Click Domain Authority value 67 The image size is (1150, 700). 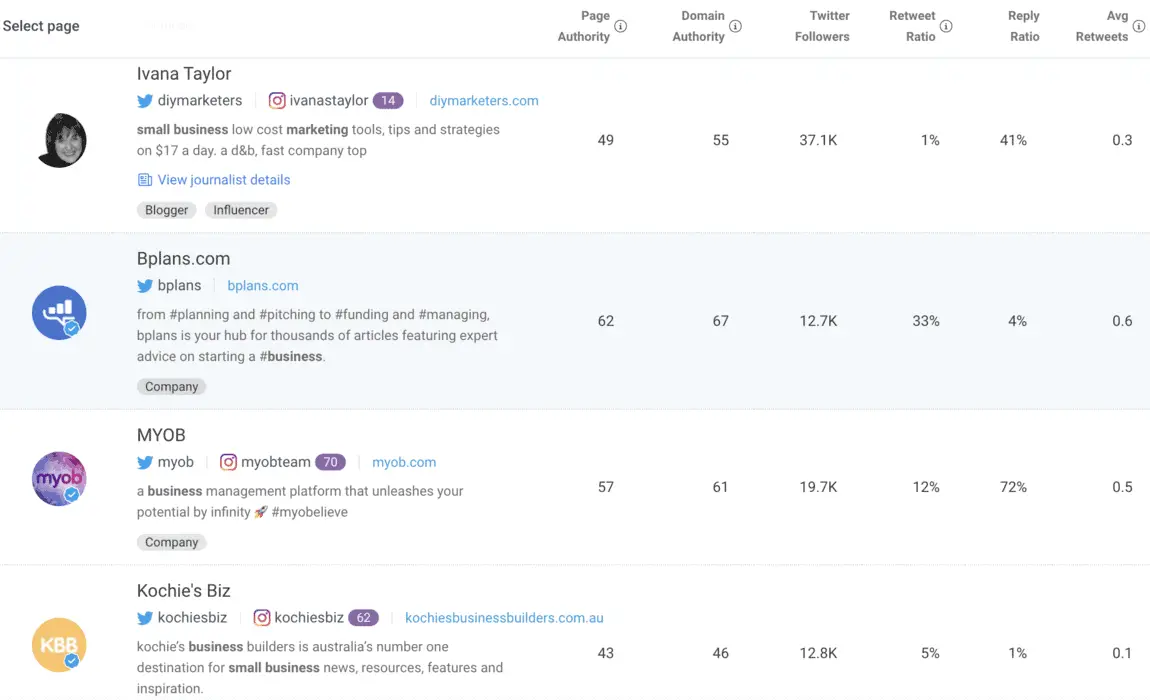[721, 321]
